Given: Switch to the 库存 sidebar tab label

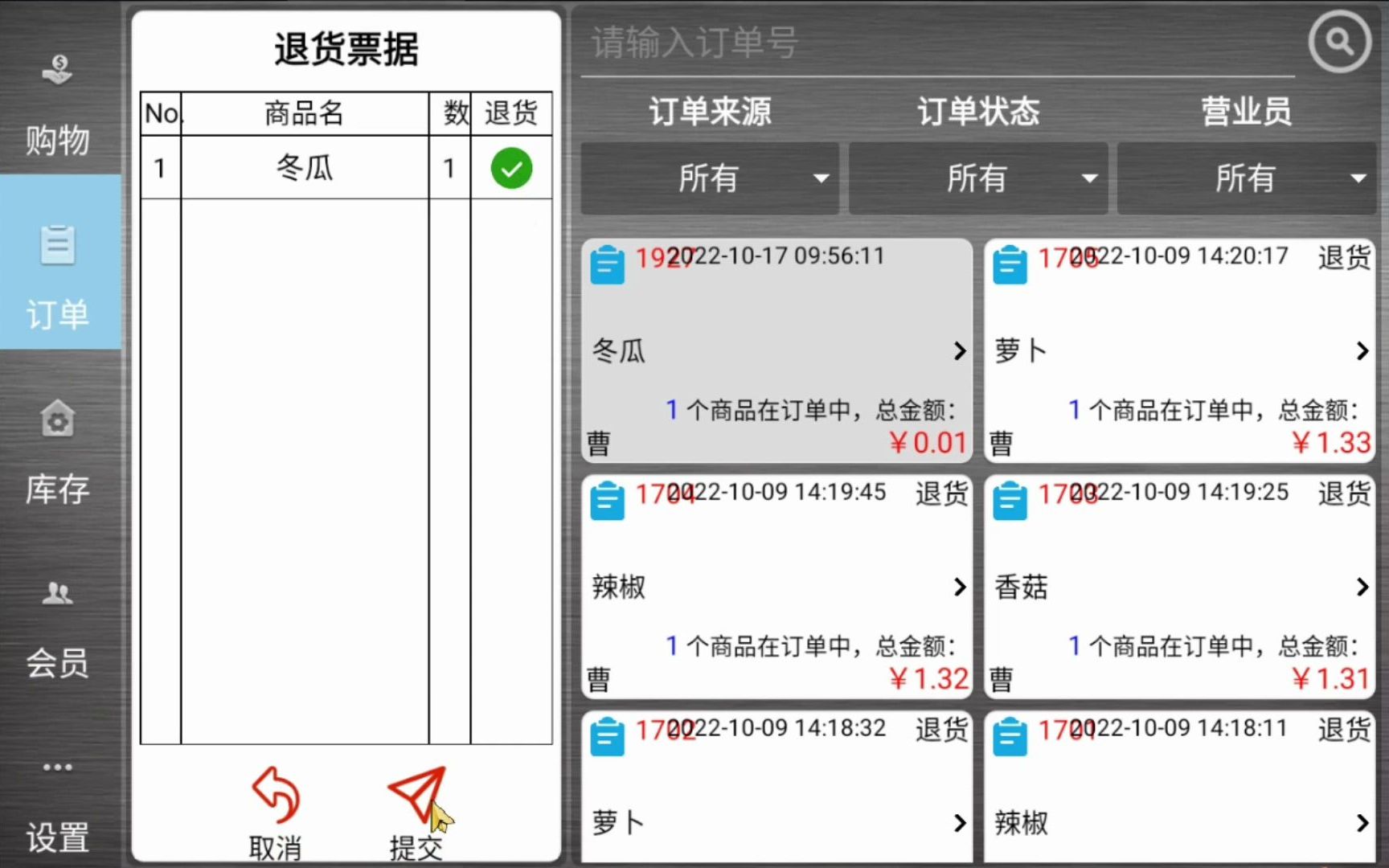Looking at the screenshot, I should tap(57, 489).
